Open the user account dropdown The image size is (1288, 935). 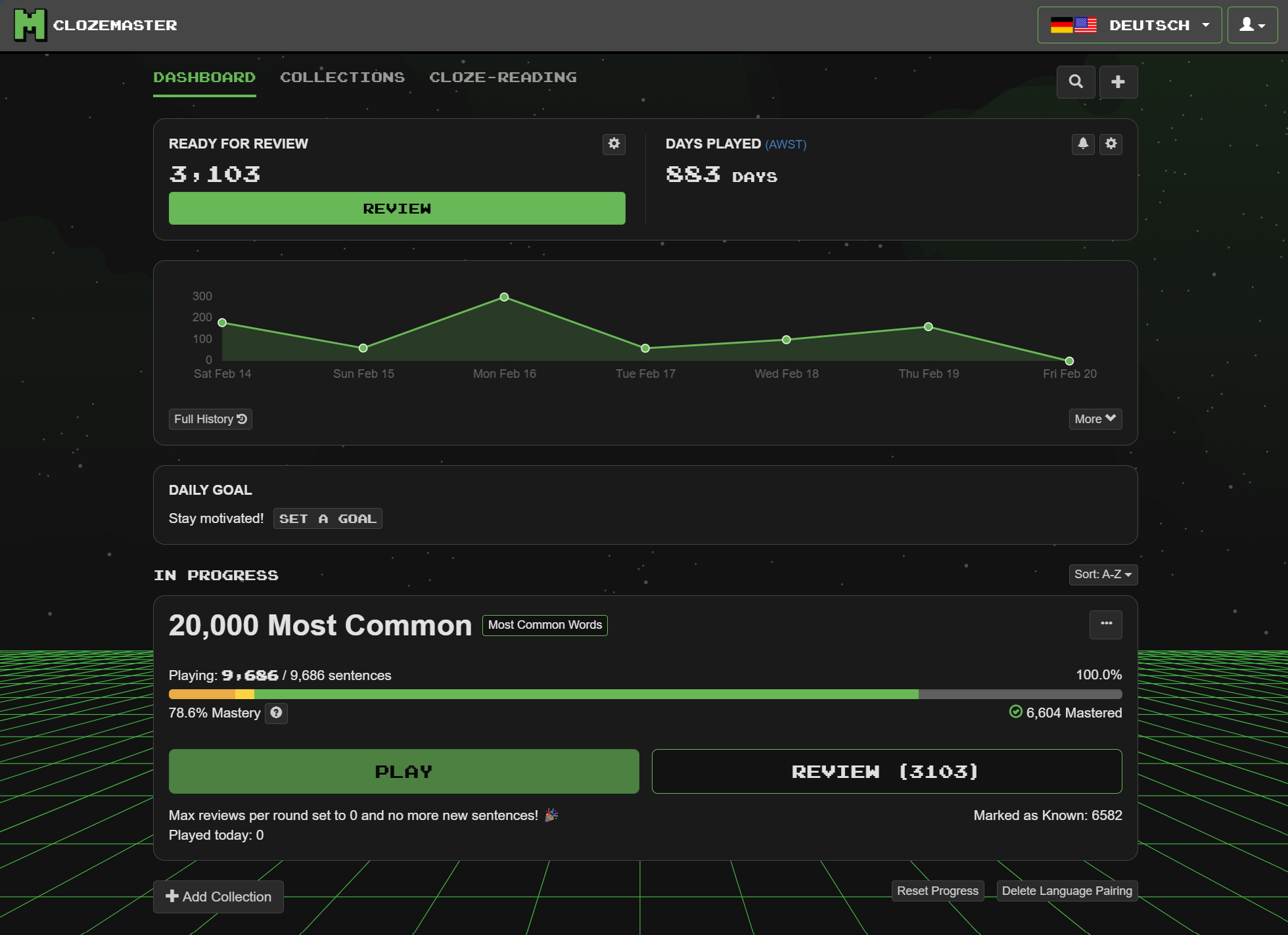point(1252,25)
